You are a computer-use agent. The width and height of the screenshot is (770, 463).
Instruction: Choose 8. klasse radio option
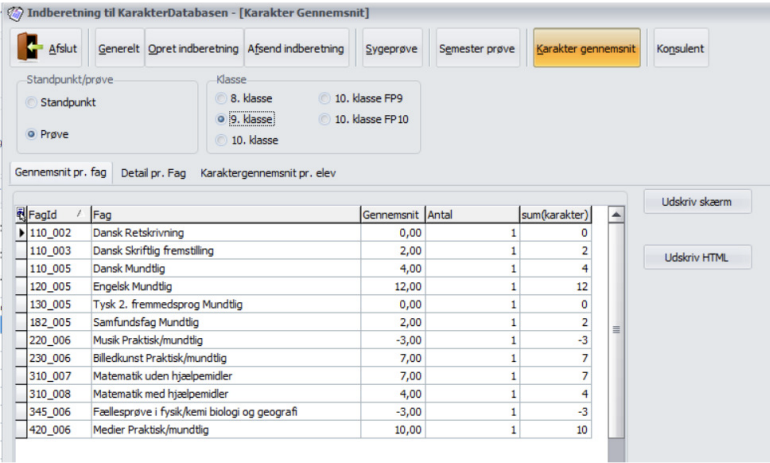coord(221,98)
